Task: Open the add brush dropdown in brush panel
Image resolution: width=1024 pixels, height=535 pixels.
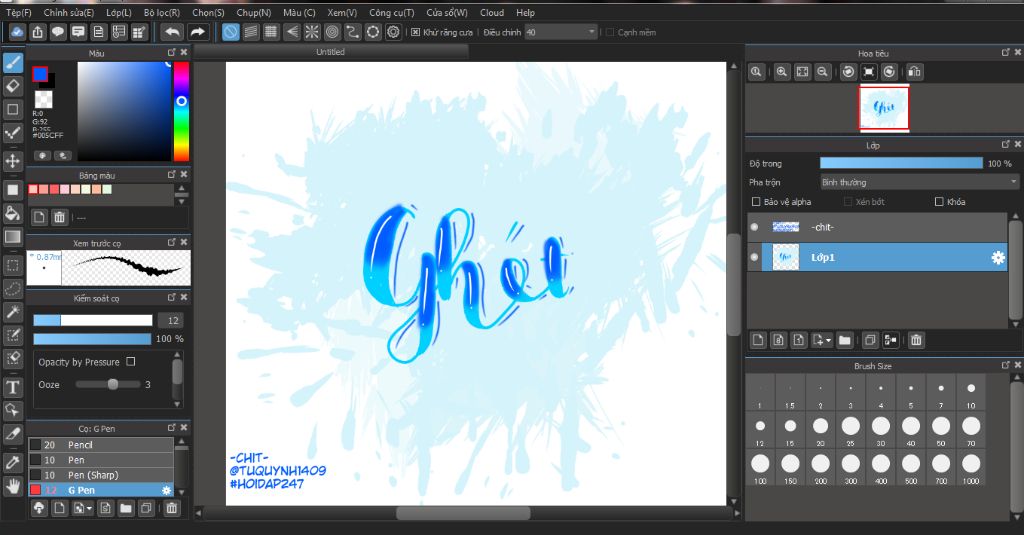Action: (x=89, y=508)
